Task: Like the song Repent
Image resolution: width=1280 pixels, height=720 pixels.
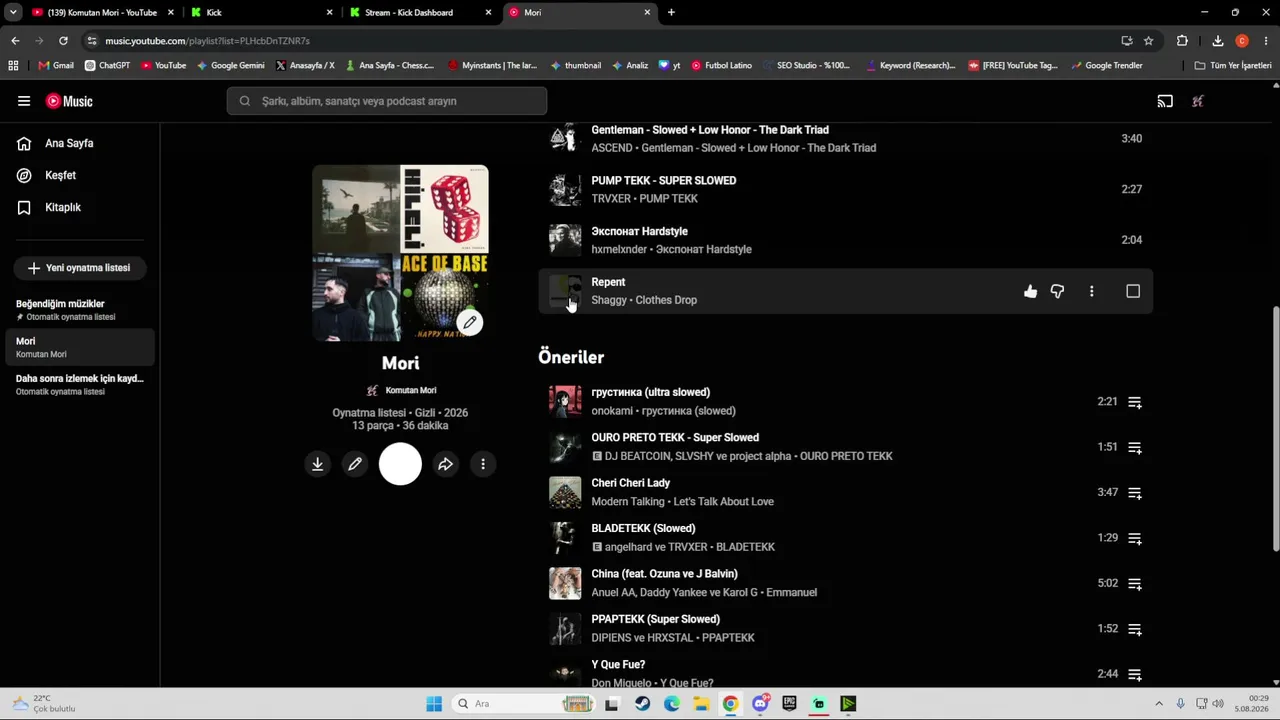Action: point(1030,291)
